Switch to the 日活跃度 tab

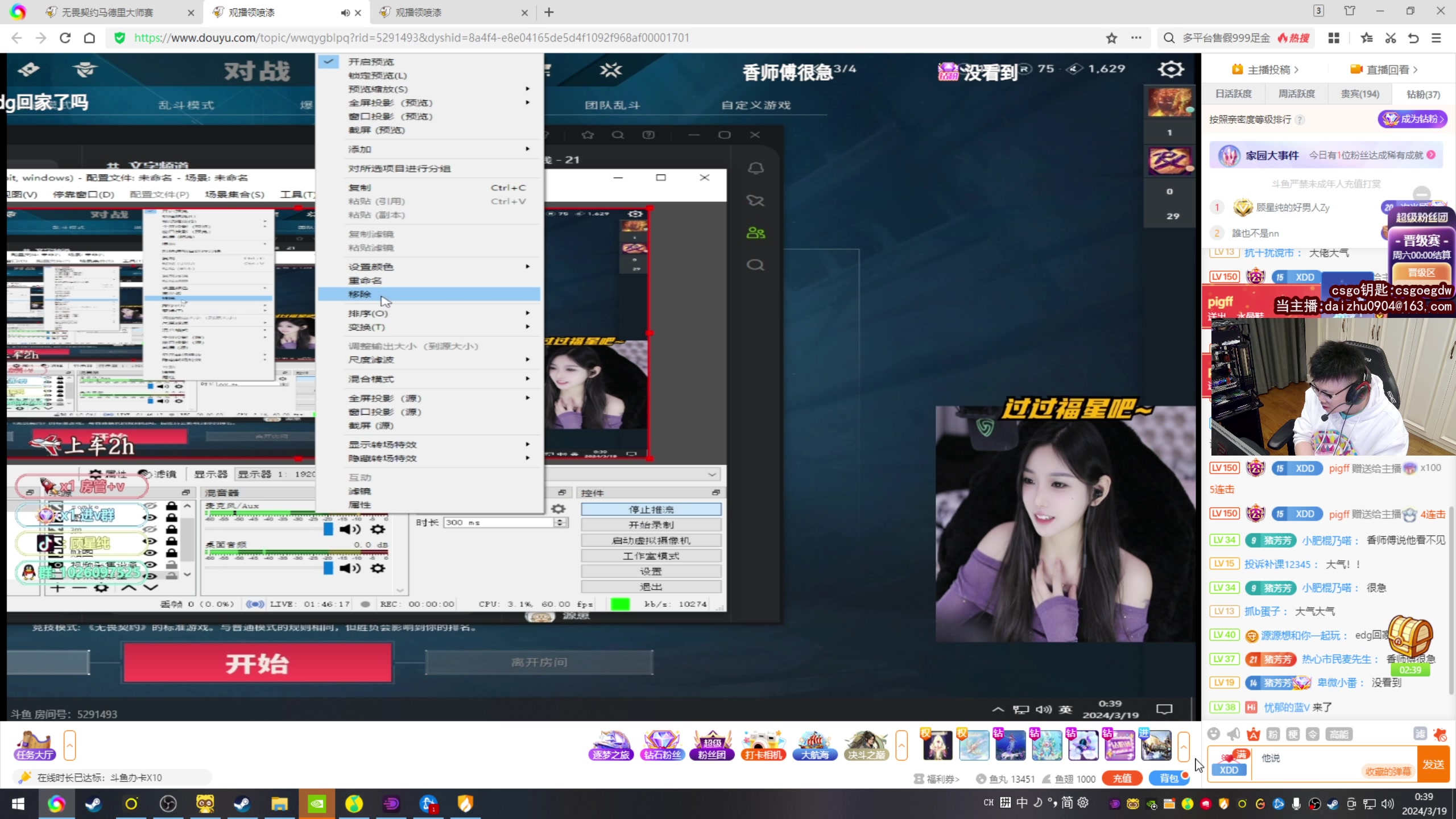point(1234,94)
